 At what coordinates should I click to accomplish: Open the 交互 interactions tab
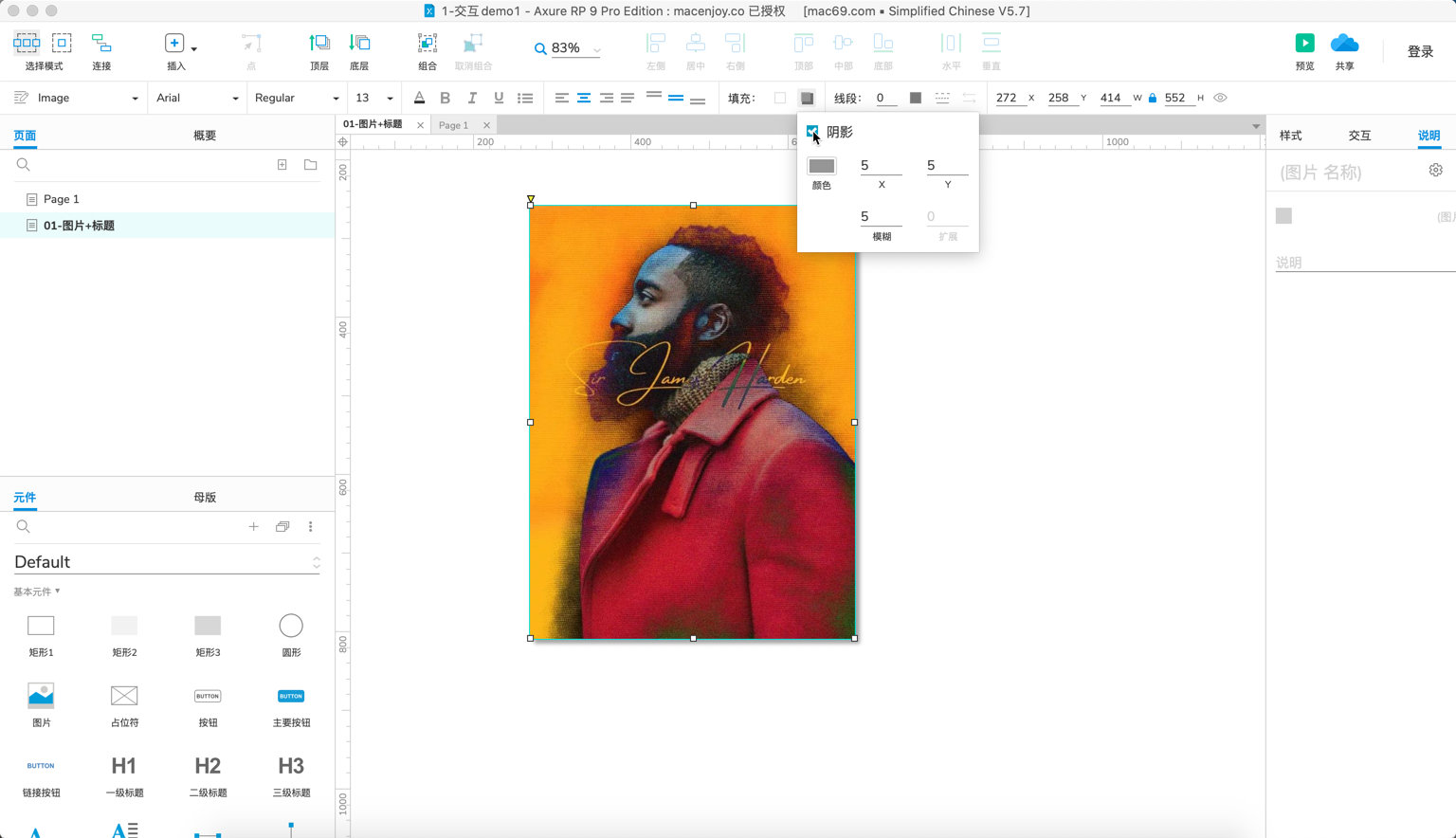[1360, 136]
